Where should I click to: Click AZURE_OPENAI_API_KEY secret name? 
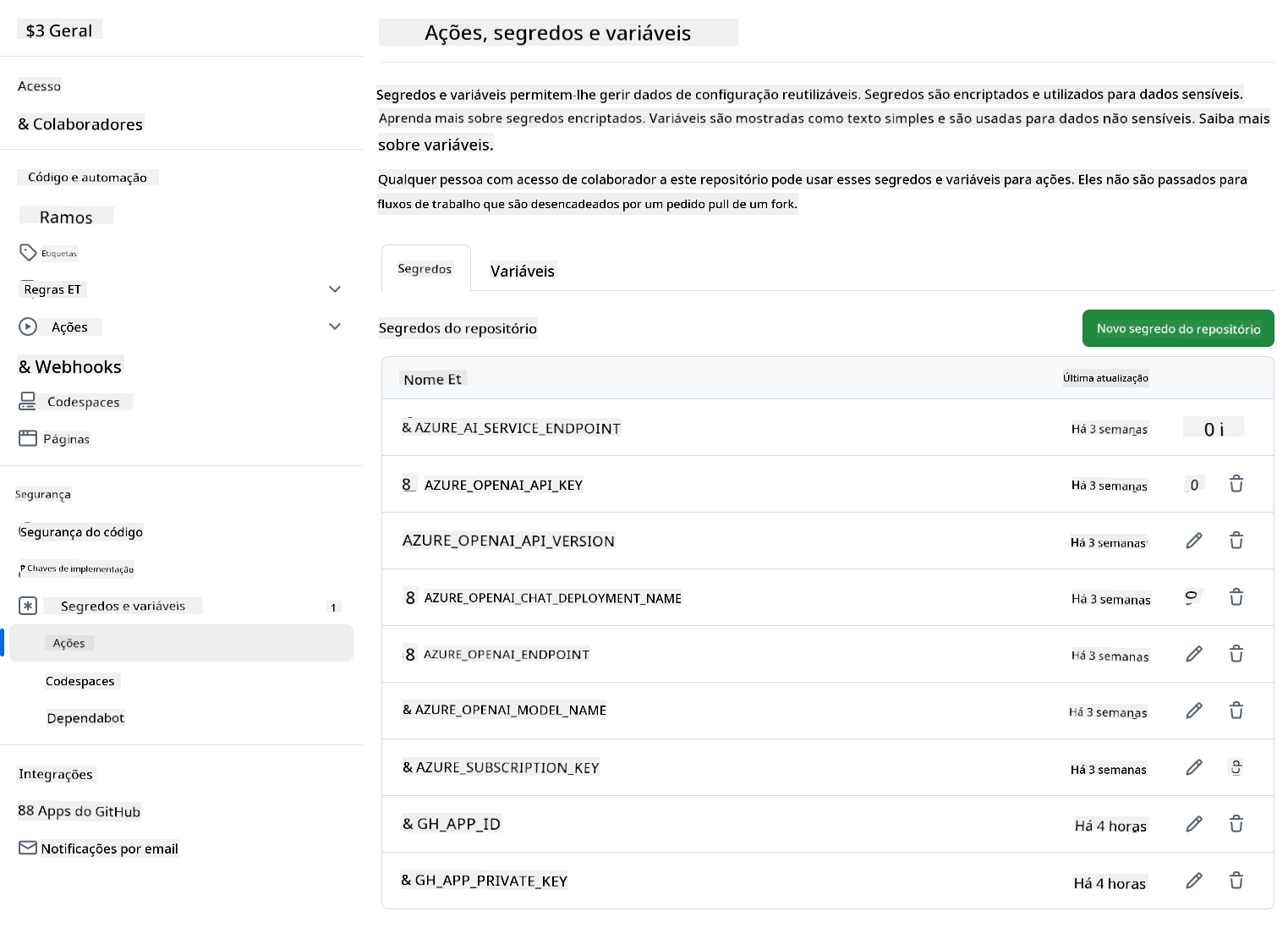click(x=503, y=485)
